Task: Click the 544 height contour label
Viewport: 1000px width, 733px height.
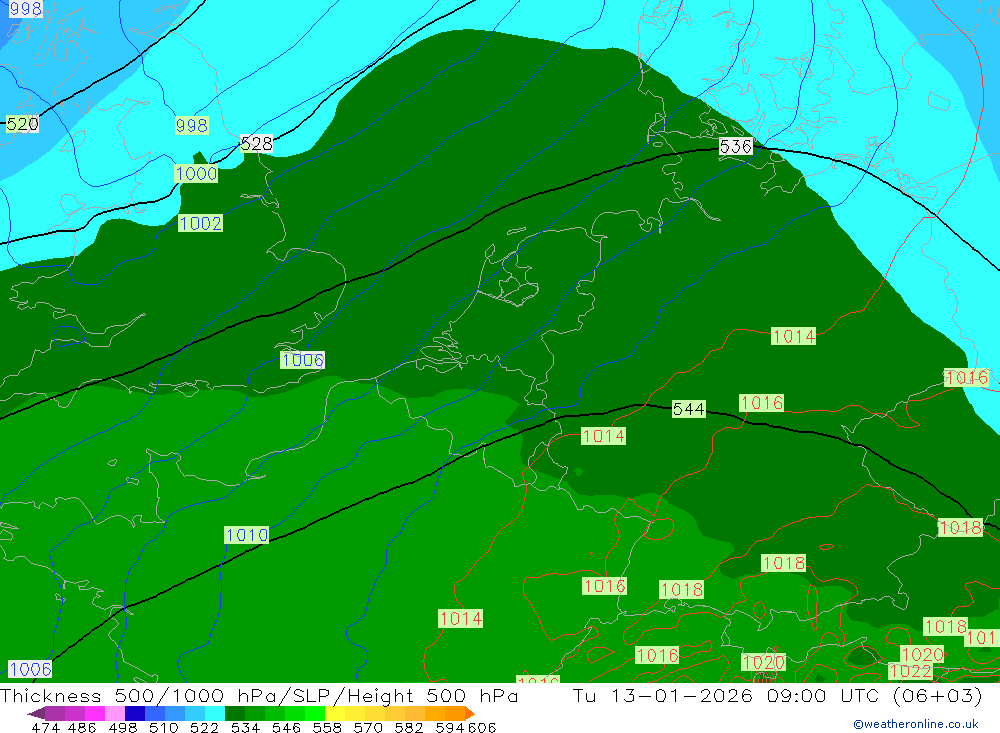Action: (689, 409)
